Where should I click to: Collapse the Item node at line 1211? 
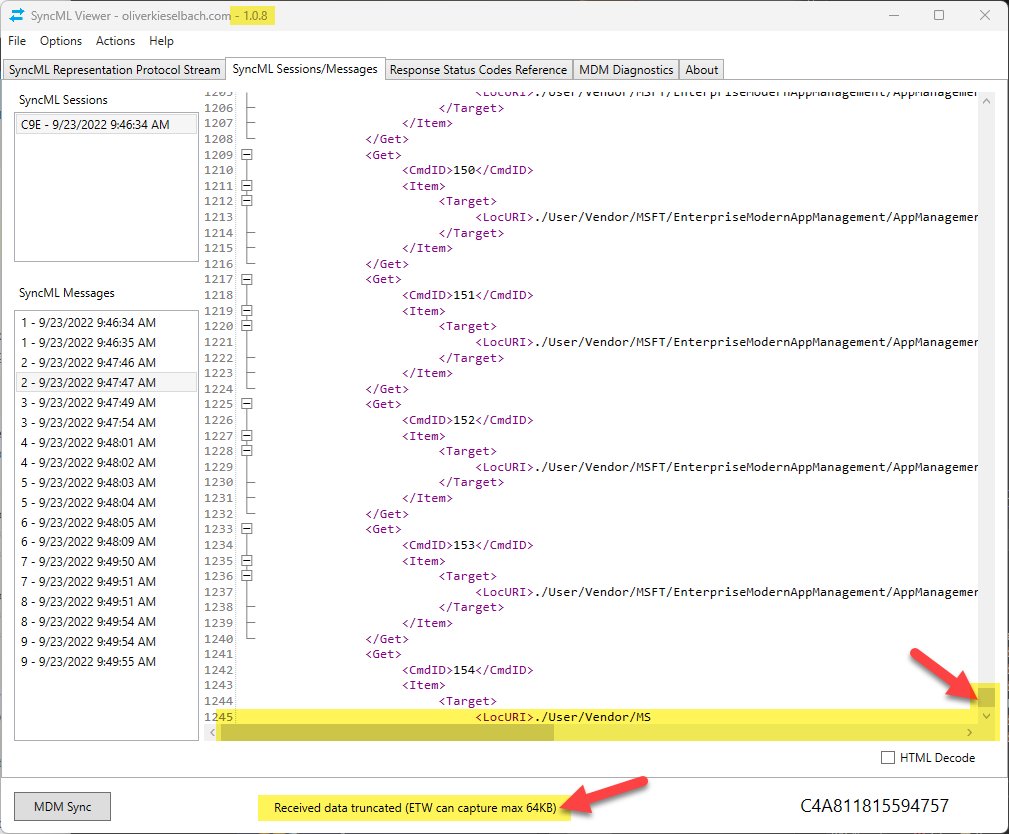click(x=247, y=185)
